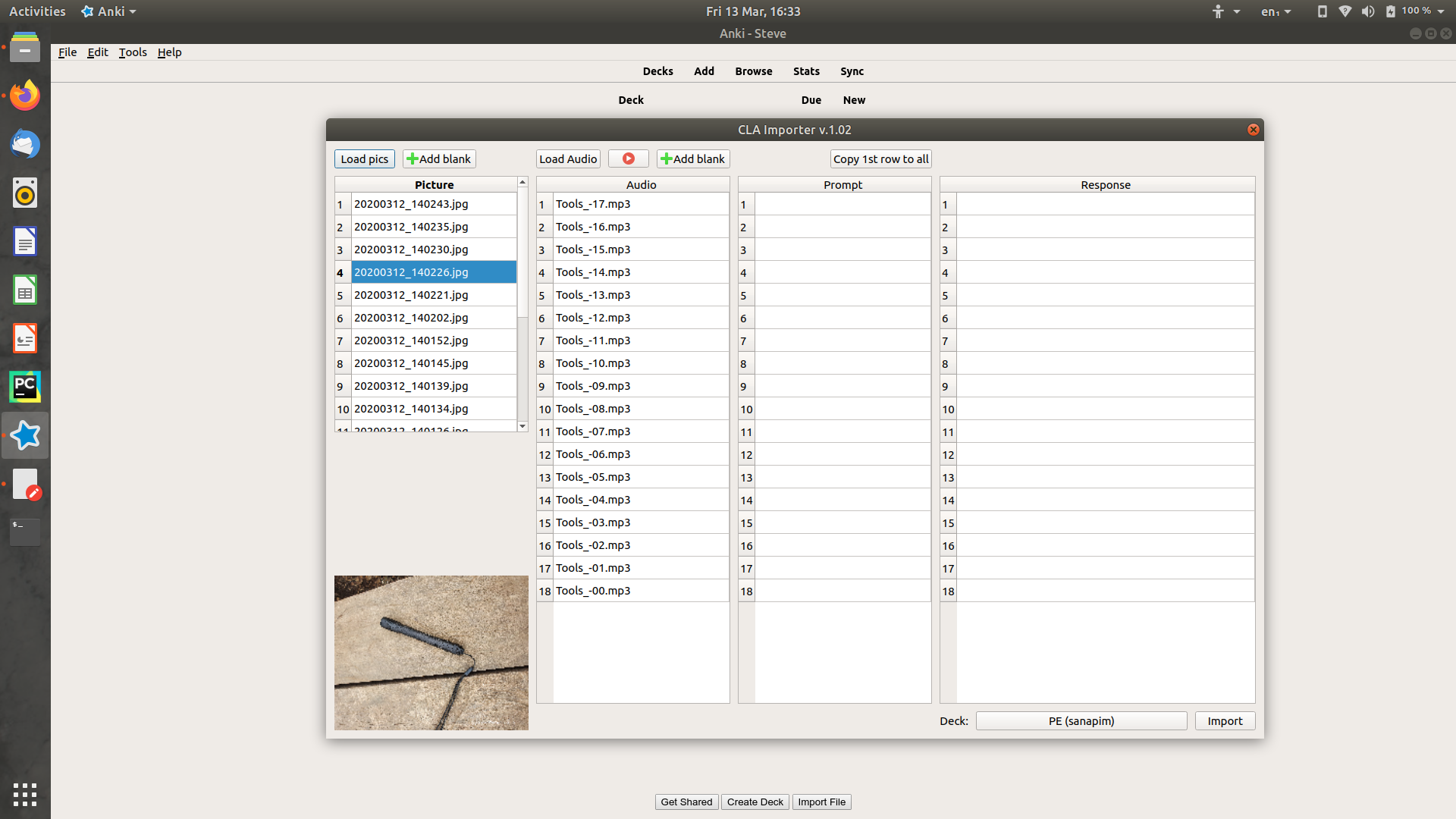This screenshot has width=1456, height=819.
Task: Click the red record audio button
Action: point(628,158)
